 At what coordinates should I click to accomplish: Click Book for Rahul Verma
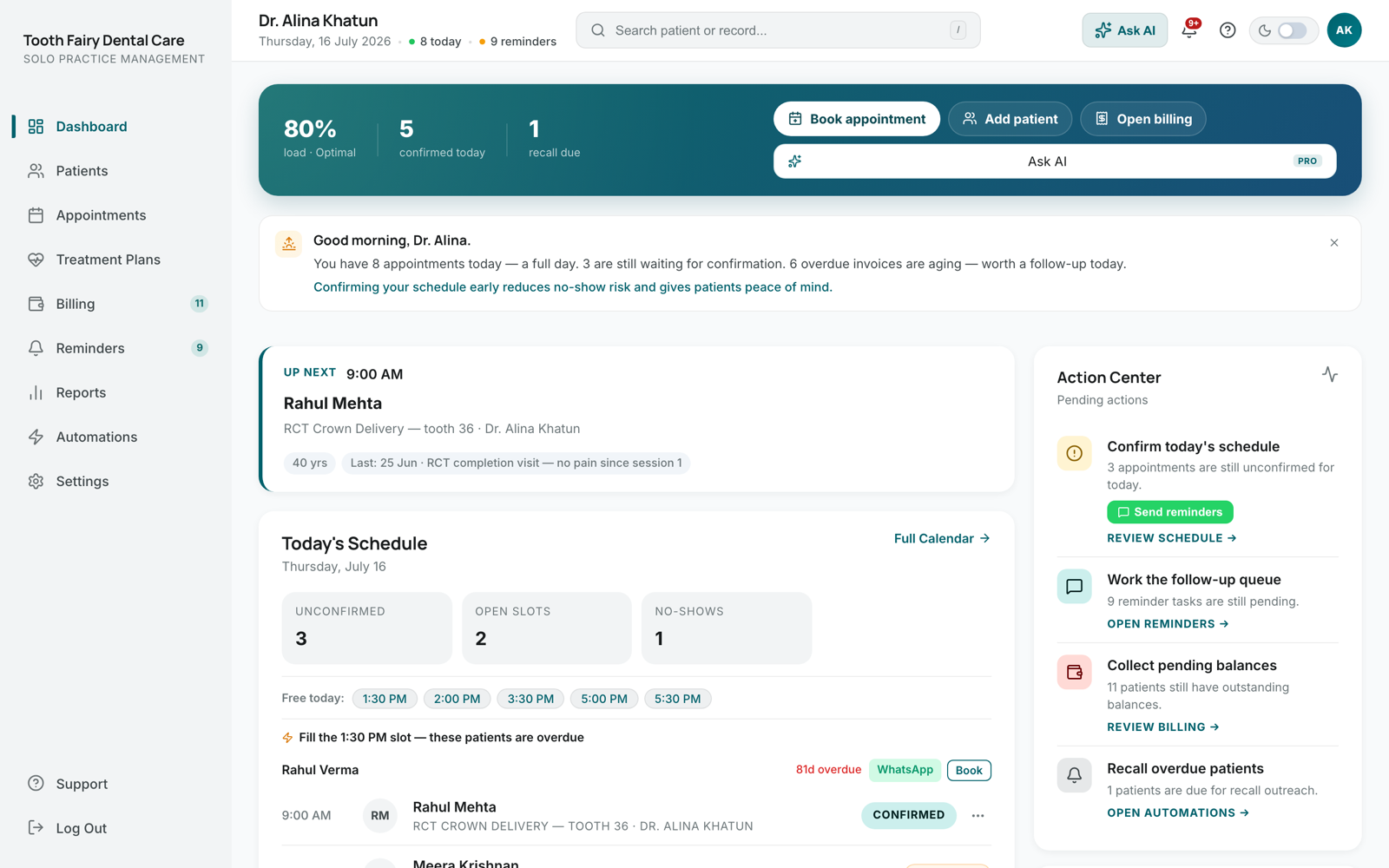[x=969, y=770]
